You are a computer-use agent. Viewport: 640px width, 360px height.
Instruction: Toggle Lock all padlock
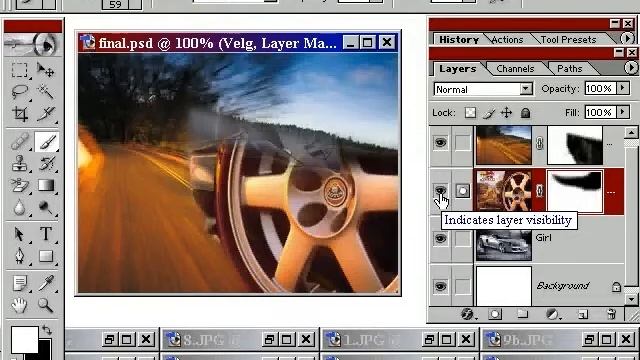pos(525,113)
